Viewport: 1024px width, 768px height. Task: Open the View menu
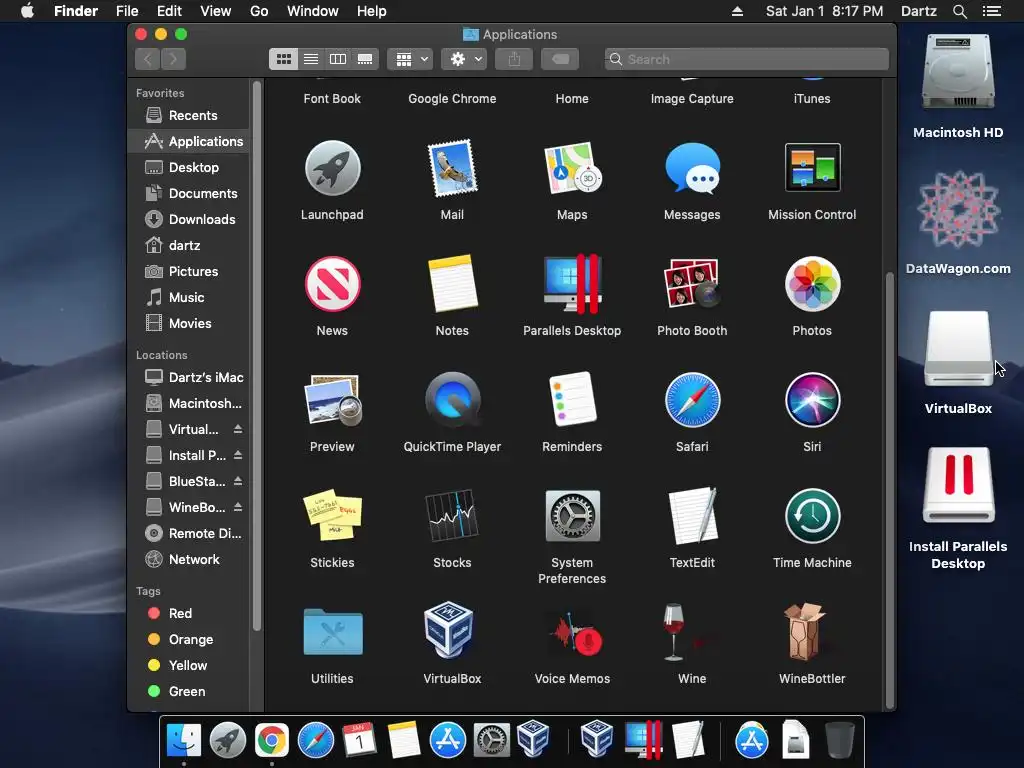pos(216,11)
